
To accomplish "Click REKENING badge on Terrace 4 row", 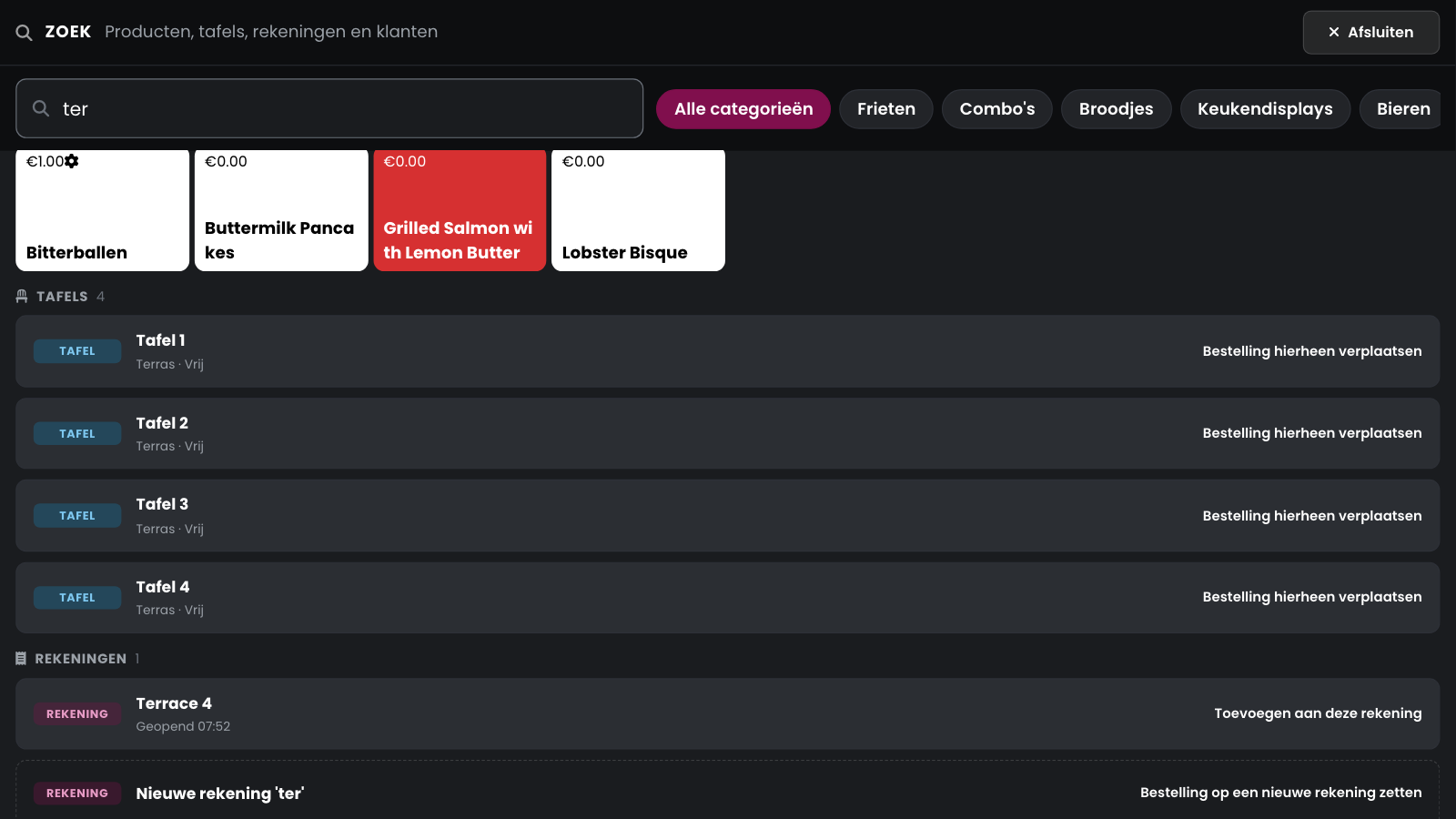I will (x=77, y=714).
